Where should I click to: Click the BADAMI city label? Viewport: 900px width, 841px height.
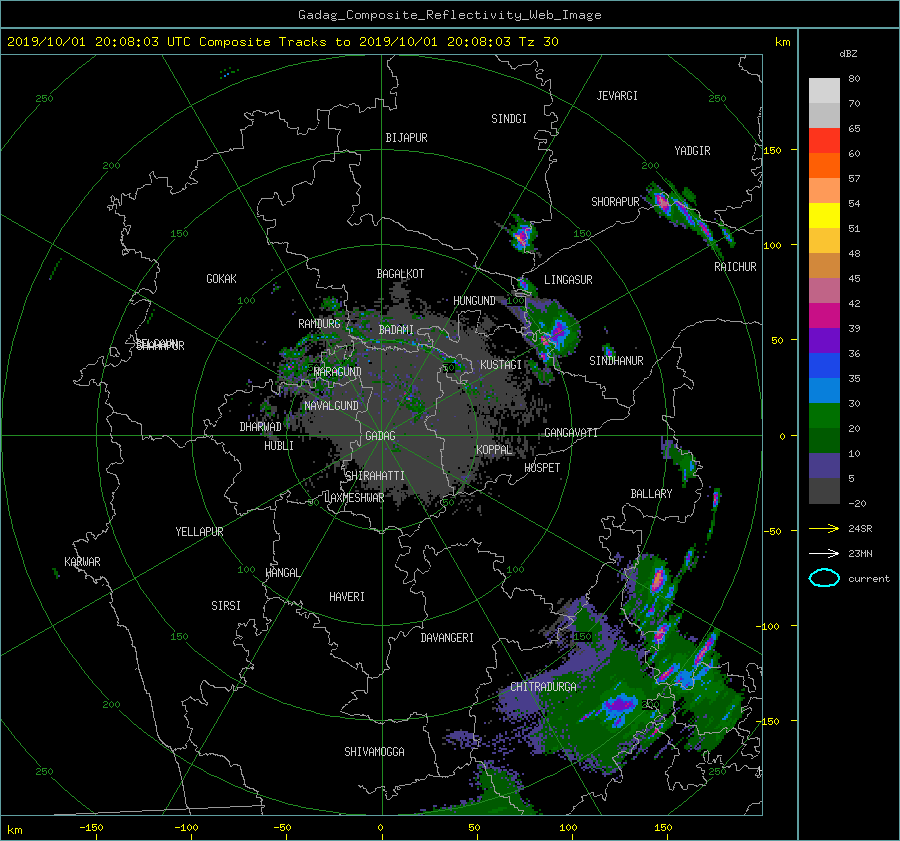tap(396, 330)
